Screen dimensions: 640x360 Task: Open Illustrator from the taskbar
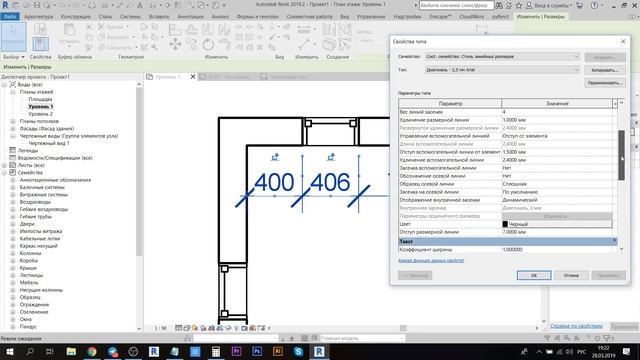(278, 351)
